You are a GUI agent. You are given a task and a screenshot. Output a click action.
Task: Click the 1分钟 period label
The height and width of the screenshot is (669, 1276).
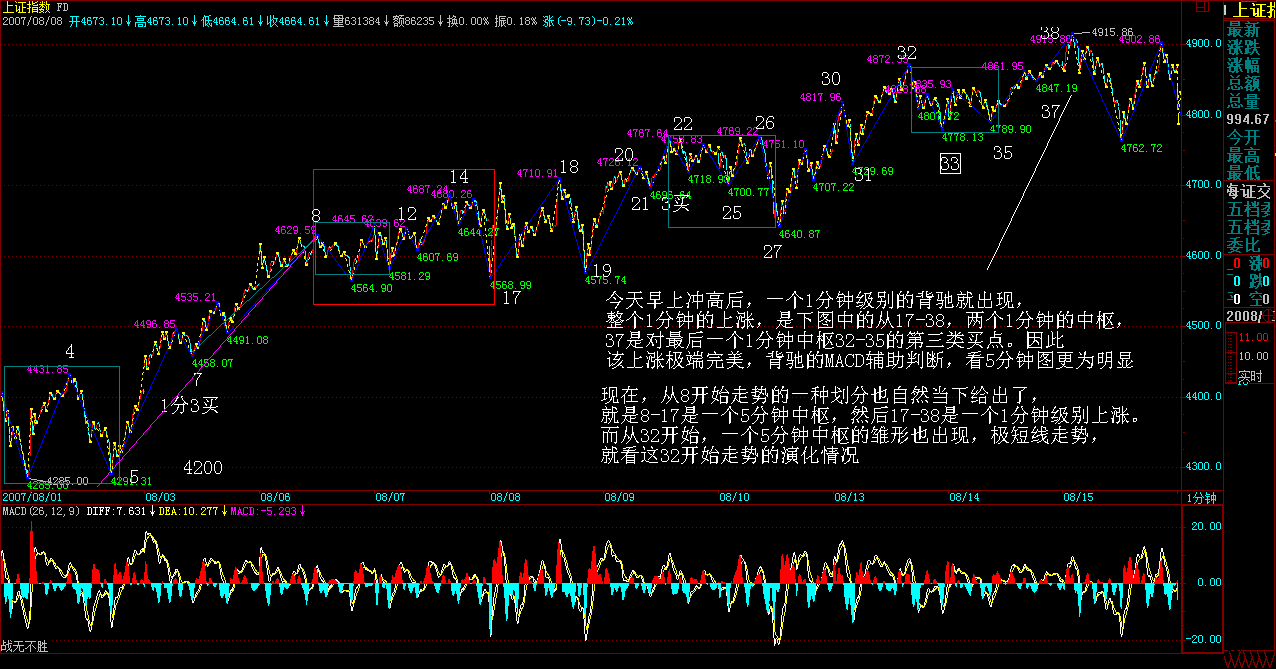pos(1200,497)
